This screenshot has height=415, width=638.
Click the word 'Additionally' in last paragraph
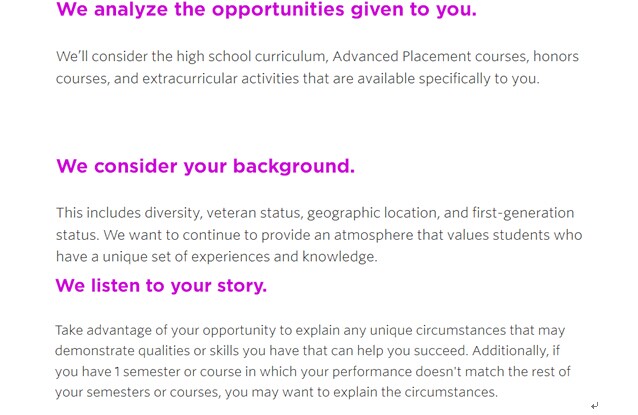[x=510, y=351]
